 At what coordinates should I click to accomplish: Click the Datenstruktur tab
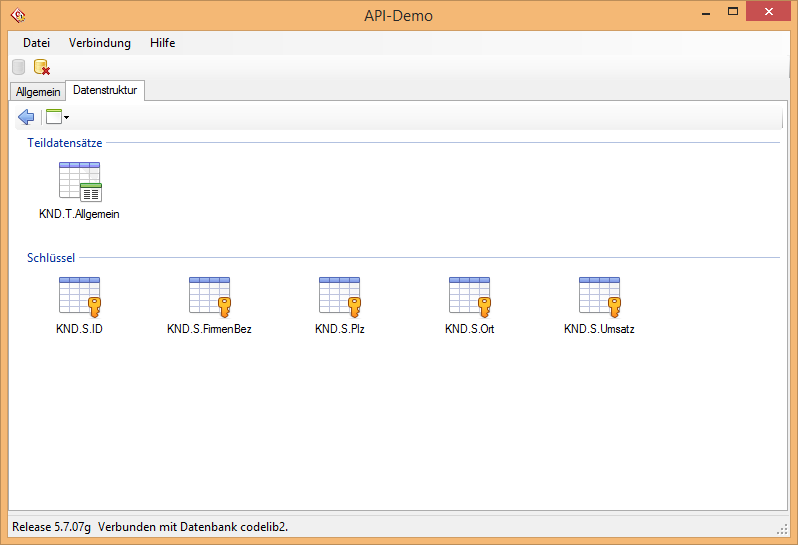tap(105, 90)
